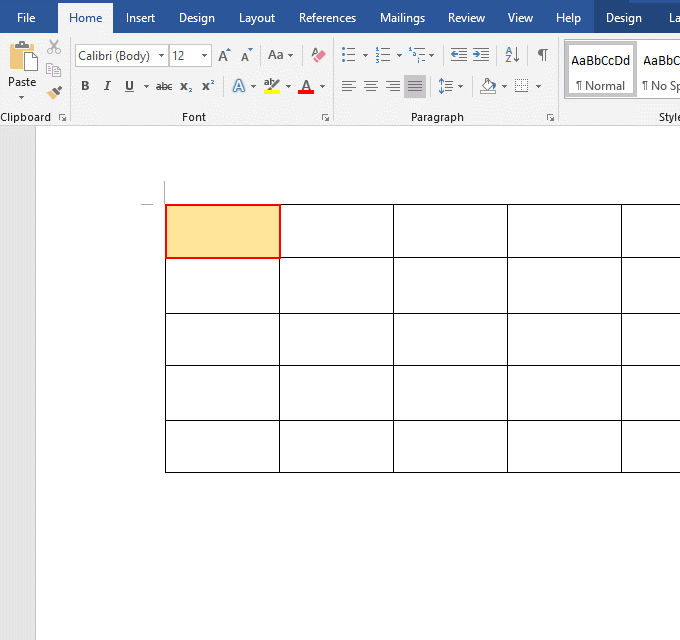The image size is (680, 640).
Task: Apply the red font color swatch
Action: tap(306, 87)
